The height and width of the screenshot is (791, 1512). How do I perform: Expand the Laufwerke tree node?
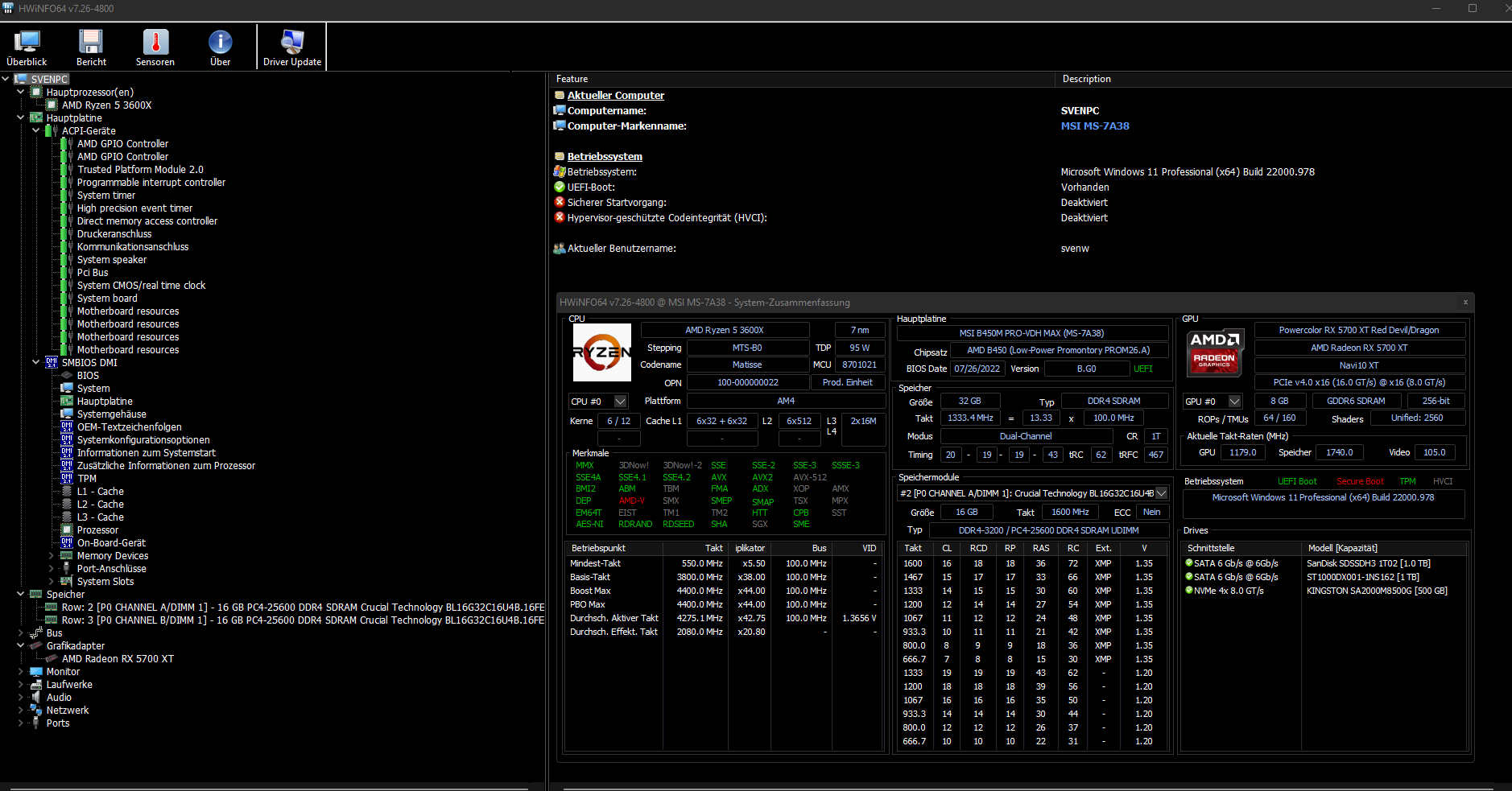click(21, 684)
